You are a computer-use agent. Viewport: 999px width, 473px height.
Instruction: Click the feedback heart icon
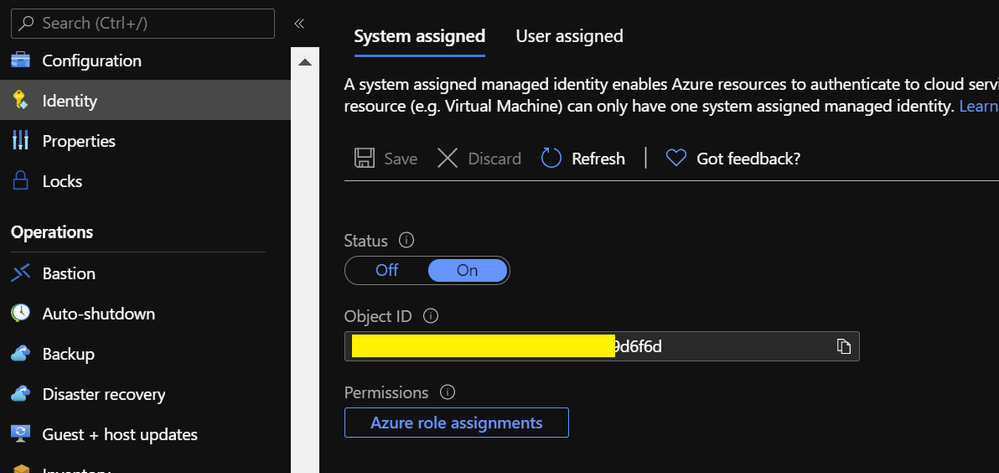(x=676, y=158)
